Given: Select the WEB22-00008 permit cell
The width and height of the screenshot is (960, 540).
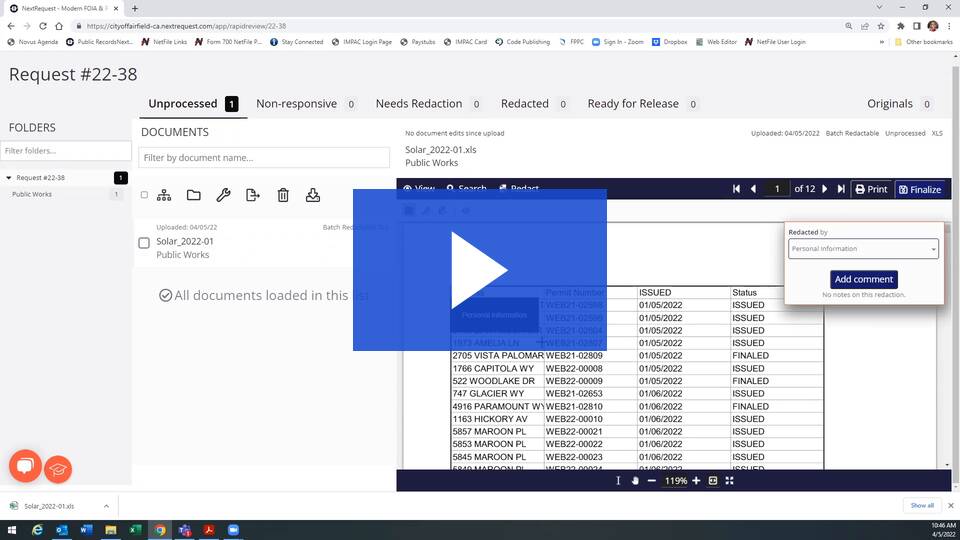Looking at the screenshot, I should coord(590,369).
